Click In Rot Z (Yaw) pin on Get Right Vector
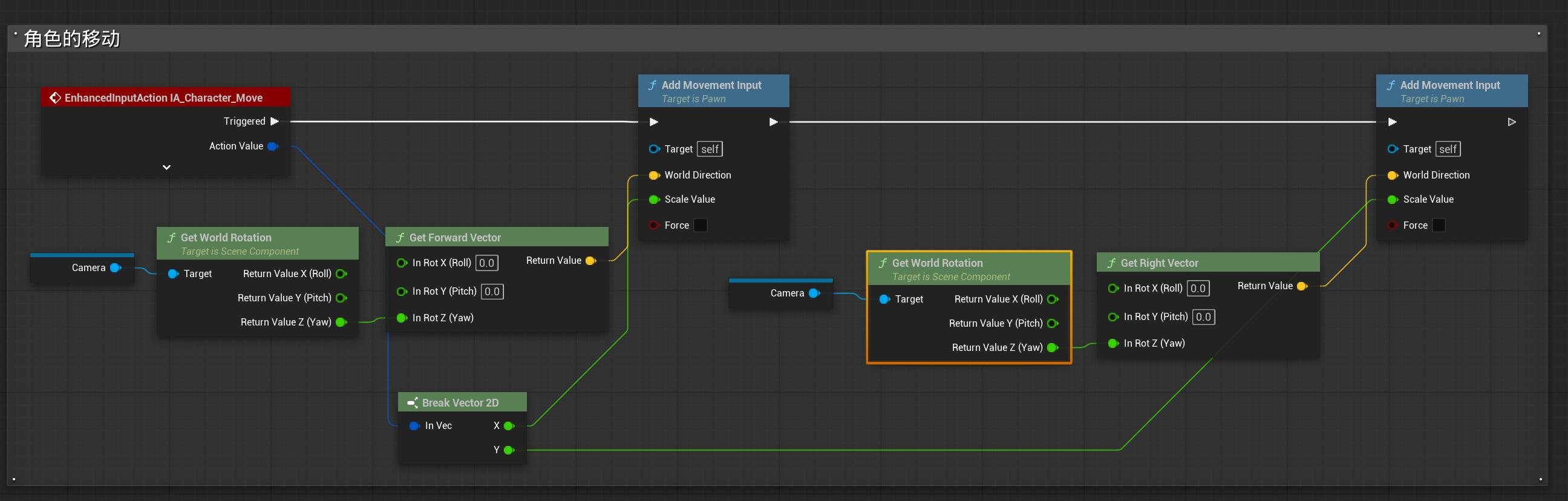 tap(1113, 343)
